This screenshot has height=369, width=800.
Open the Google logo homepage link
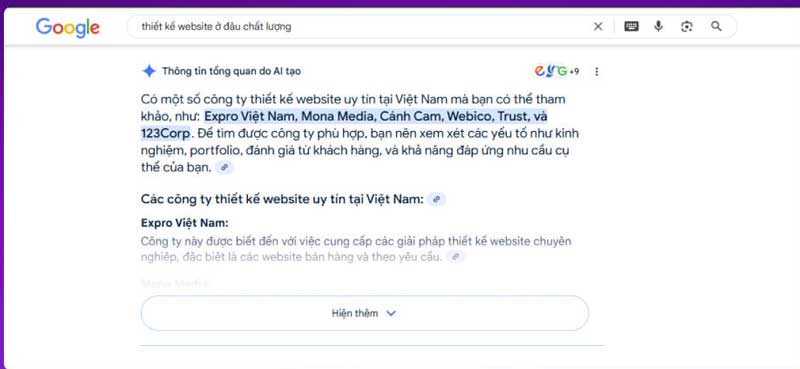pyautogui.click(x=68, y=28)
